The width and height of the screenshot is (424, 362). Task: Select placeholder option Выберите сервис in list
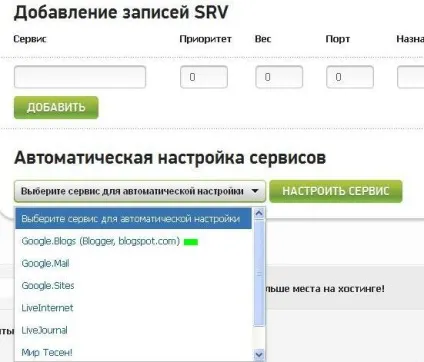coord(133,219)
